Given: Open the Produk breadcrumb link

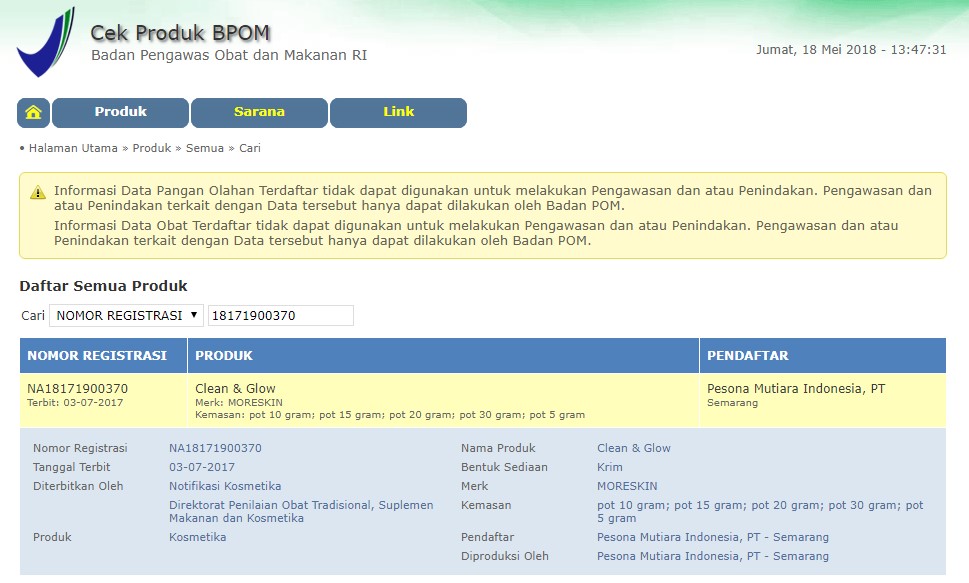Looking at the screenshot, I should (151, 148).
